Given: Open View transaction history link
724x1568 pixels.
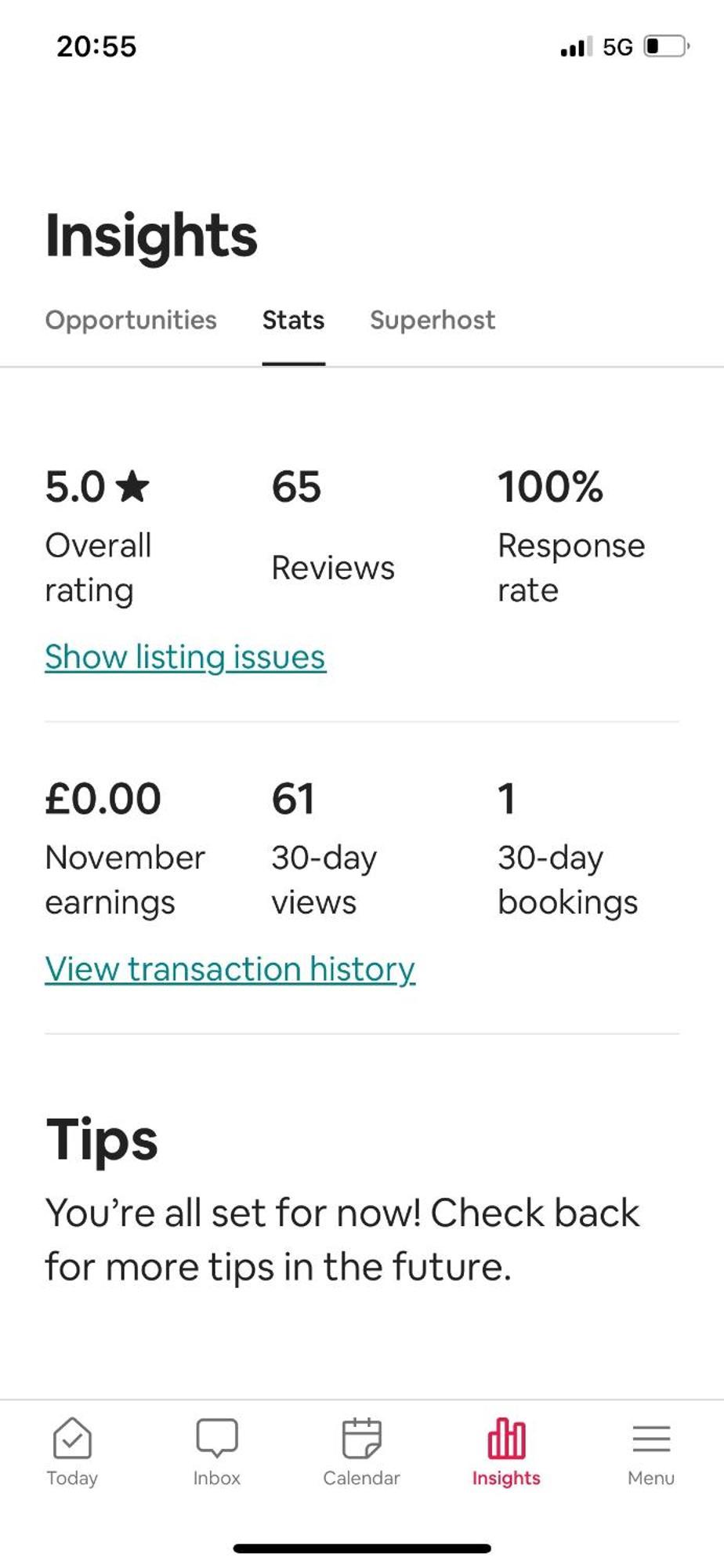Looking at the screenshot, I should (230, 969).
